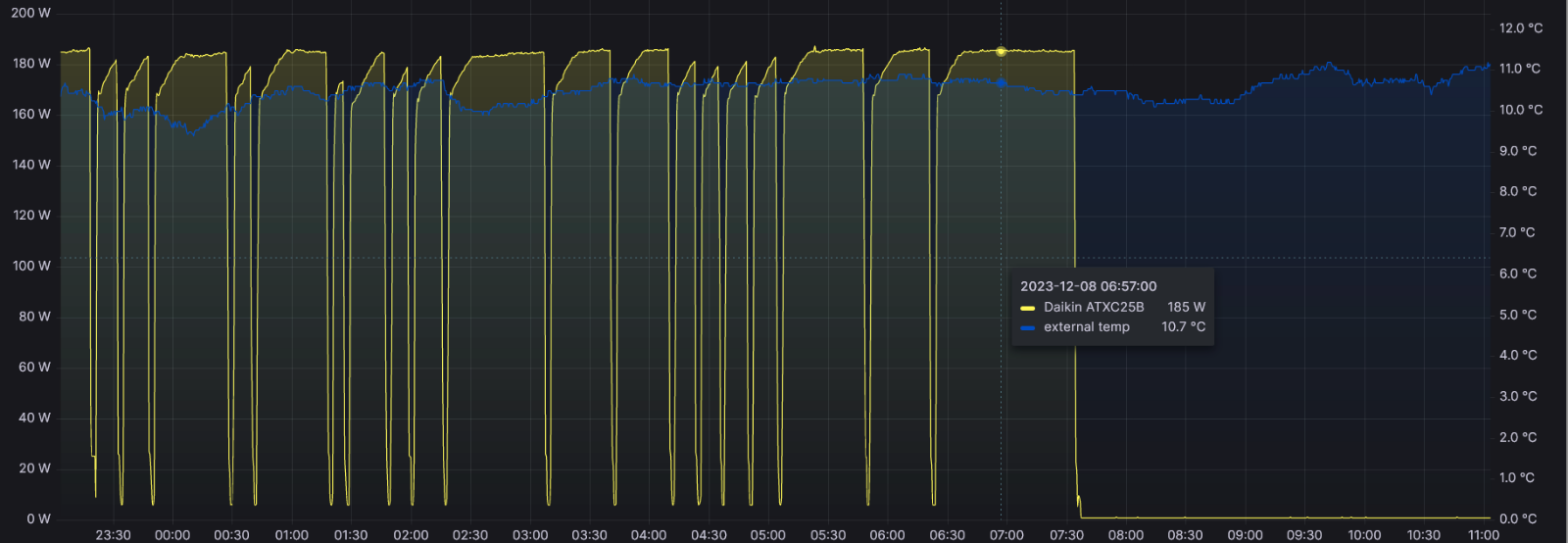
Task: Click the highlighted blue temperature point at 06:57
Action: click(1001, 83)
